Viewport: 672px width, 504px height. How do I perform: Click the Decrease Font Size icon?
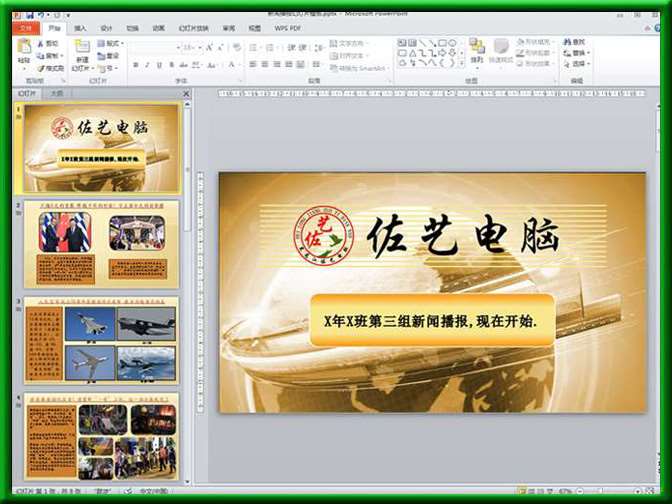(221, 48)
